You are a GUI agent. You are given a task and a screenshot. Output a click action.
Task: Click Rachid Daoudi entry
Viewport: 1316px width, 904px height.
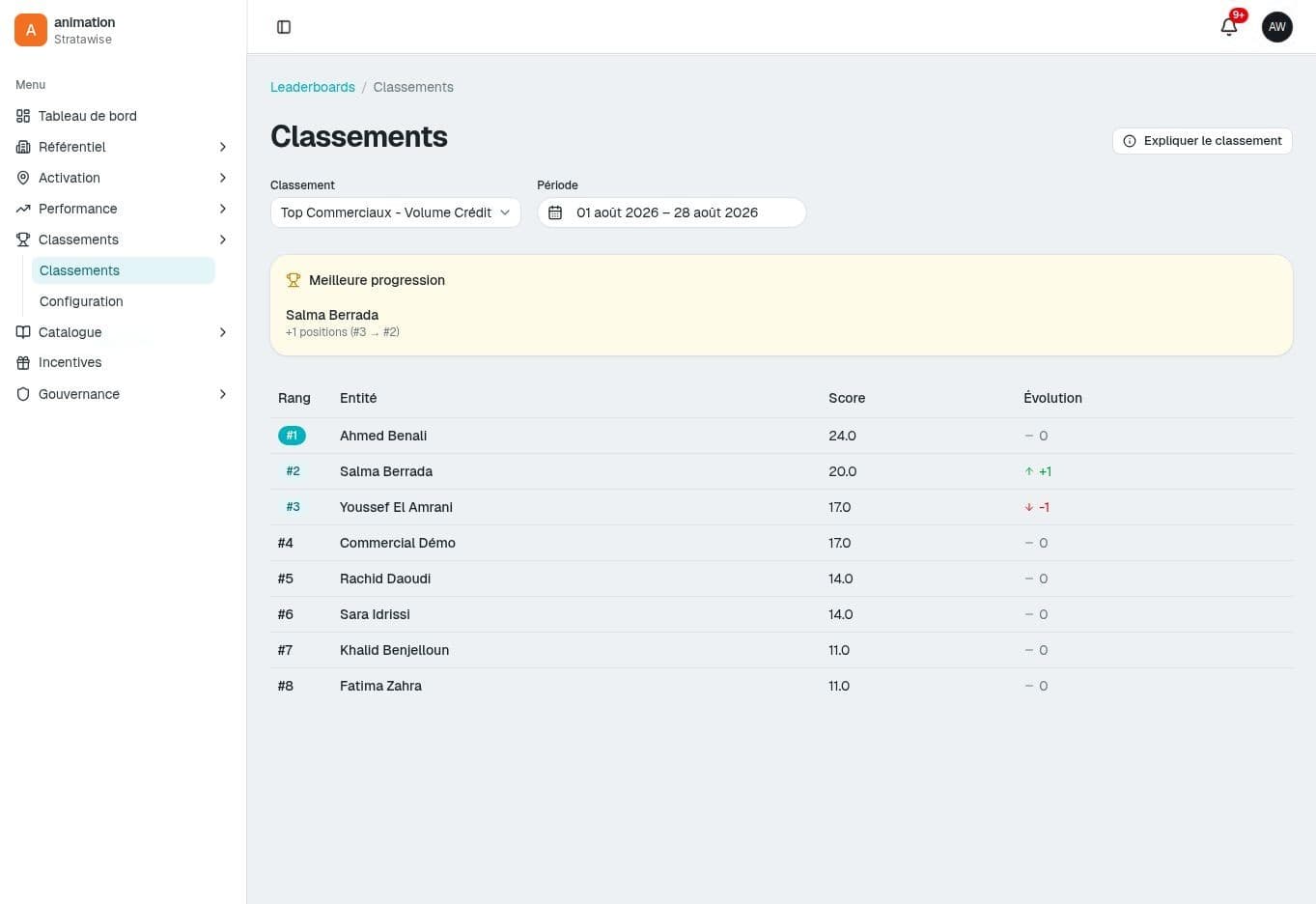pos(385,579)
